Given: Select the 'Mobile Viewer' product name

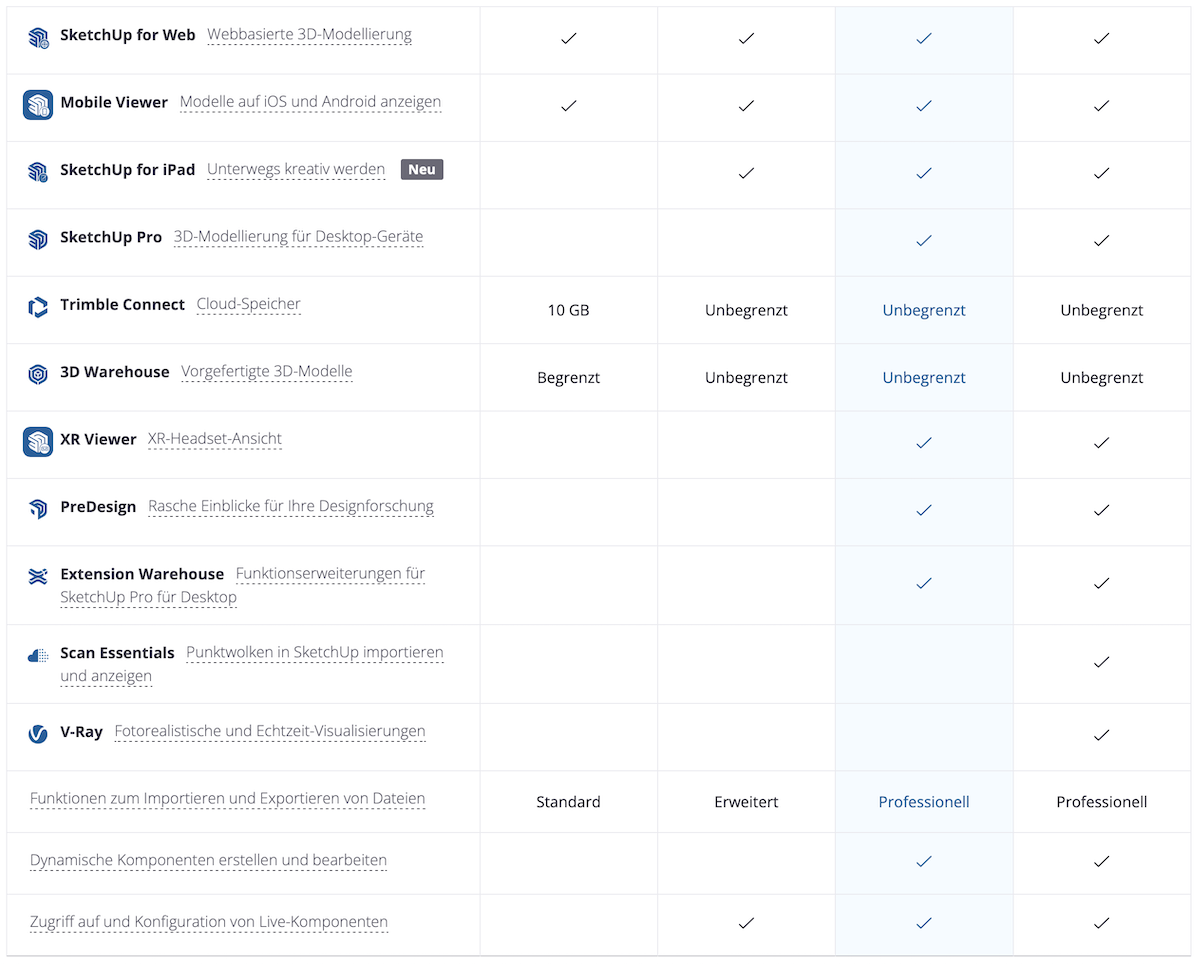Looking at the screenshot, I should 114,102.
